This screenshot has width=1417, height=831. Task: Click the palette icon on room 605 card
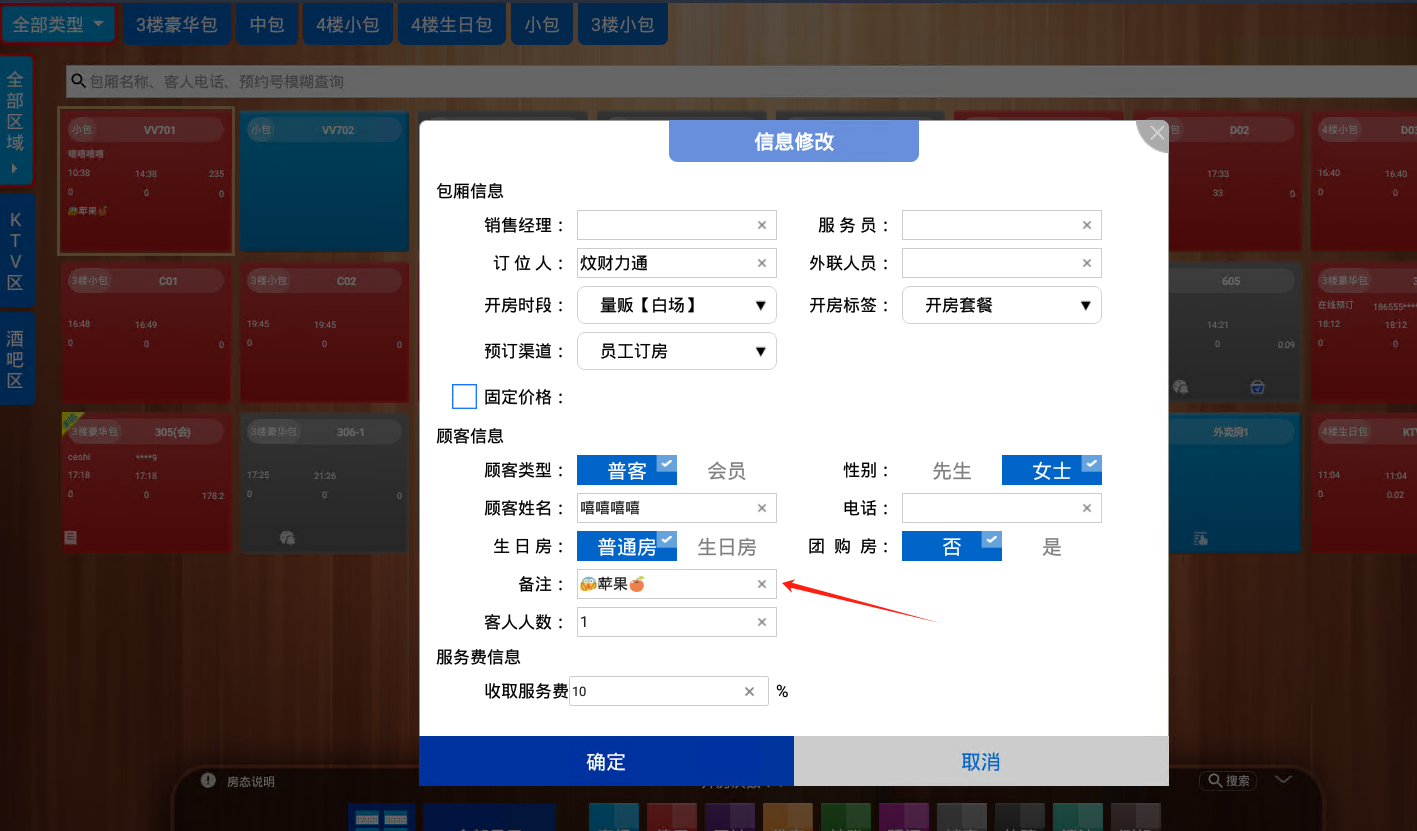point(1180,387)
